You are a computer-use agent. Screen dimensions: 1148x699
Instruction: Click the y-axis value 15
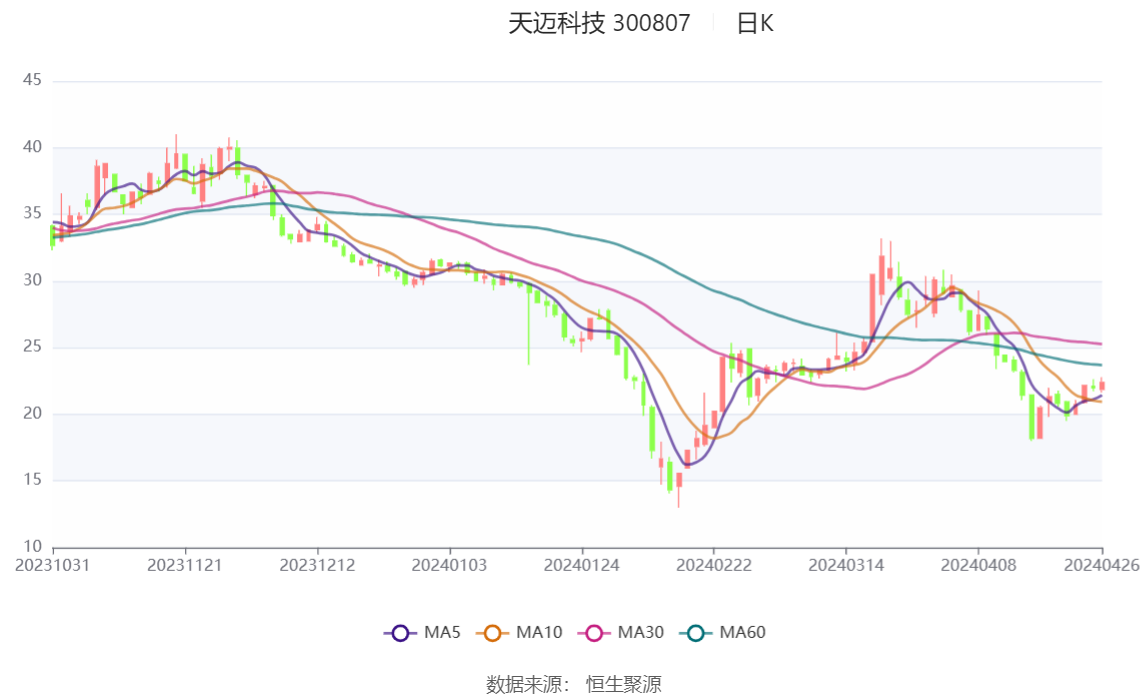click(x=32, y=479)
